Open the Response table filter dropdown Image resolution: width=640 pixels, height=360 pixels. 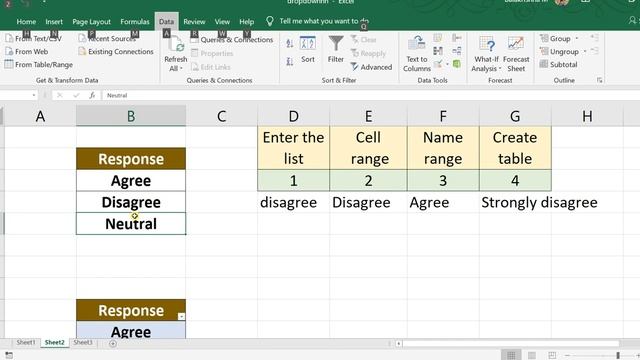coord(181,316)
